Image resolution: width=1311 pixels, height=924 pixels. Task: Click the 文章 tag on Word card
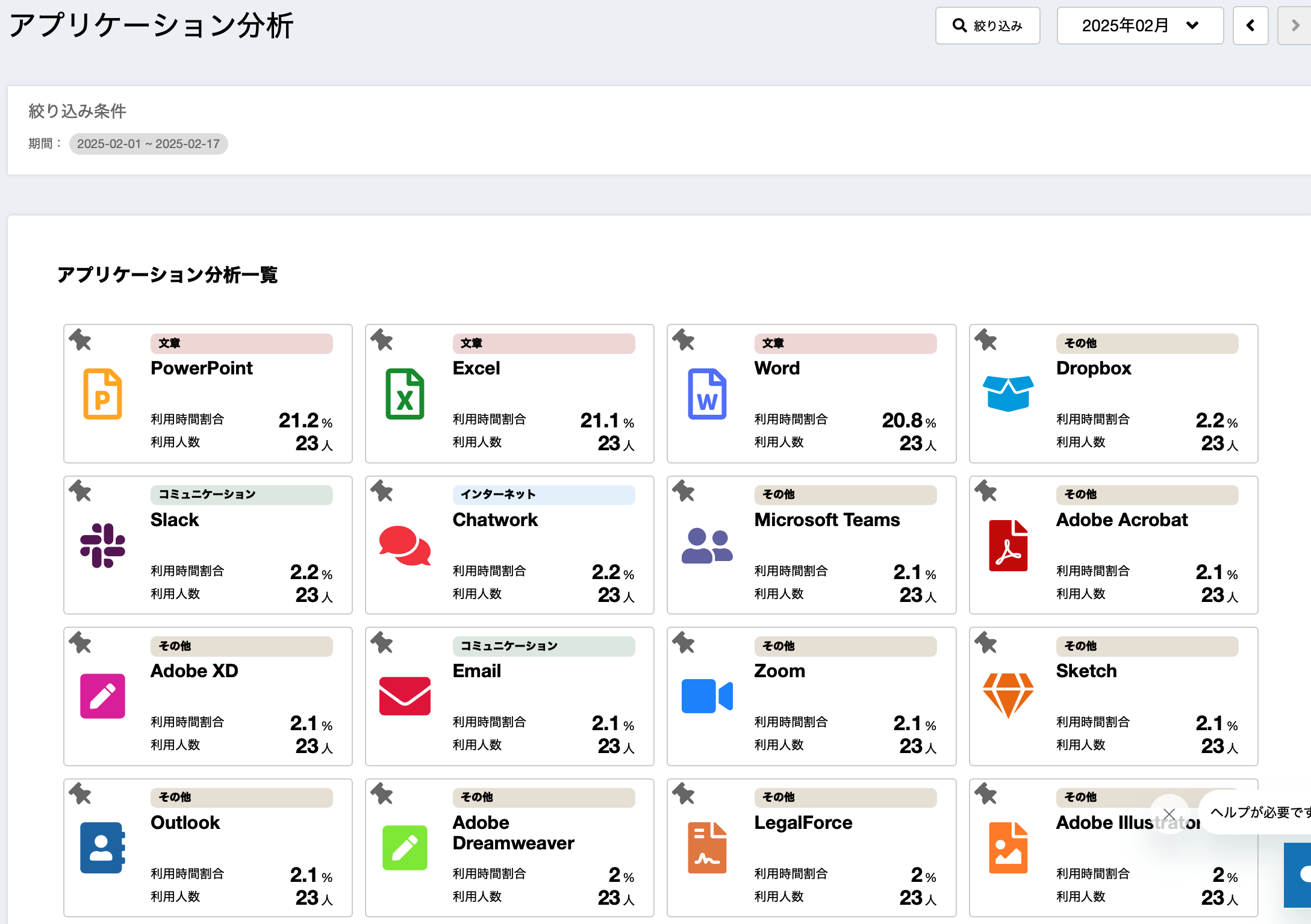coord(845,343)
